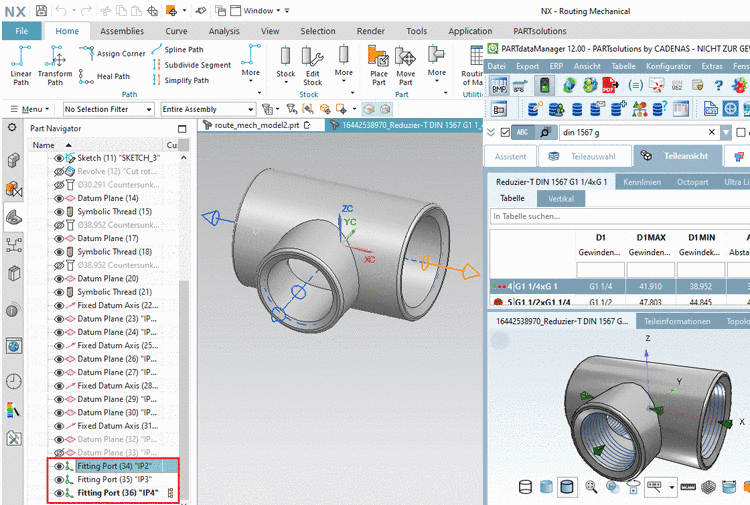Toggle visibility of Fitting Port (34) "IP2"

tap(59, 466)
